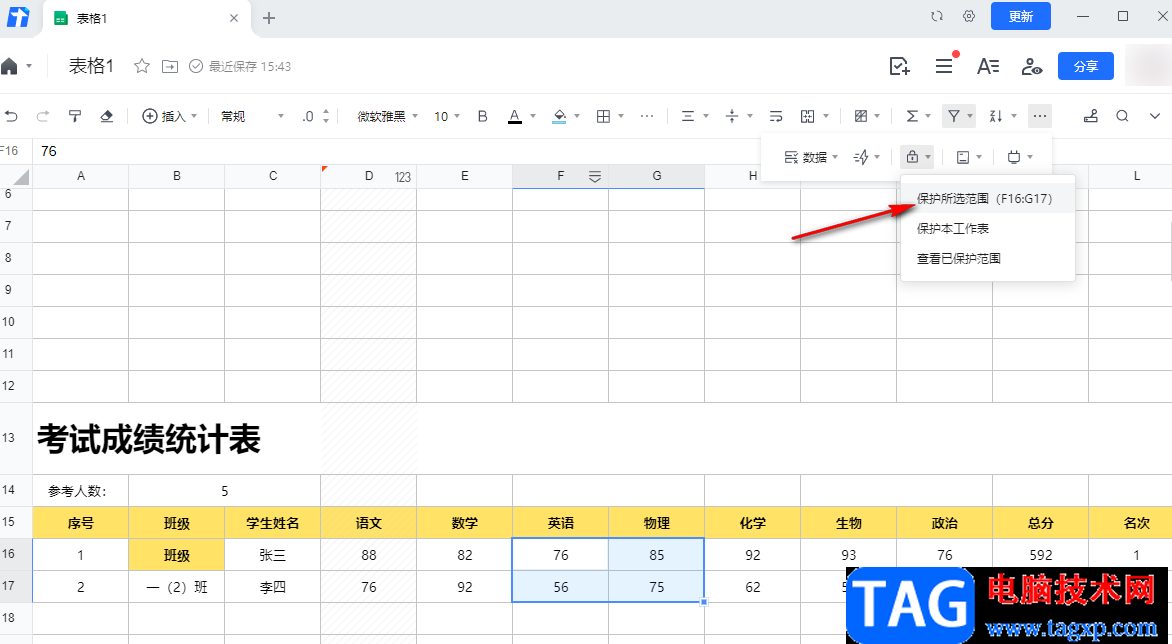Image resolution: width=1172 pixels, height=644 pixels.
Task: Click the collaborator permissions icon
Action: point(1032,66)
